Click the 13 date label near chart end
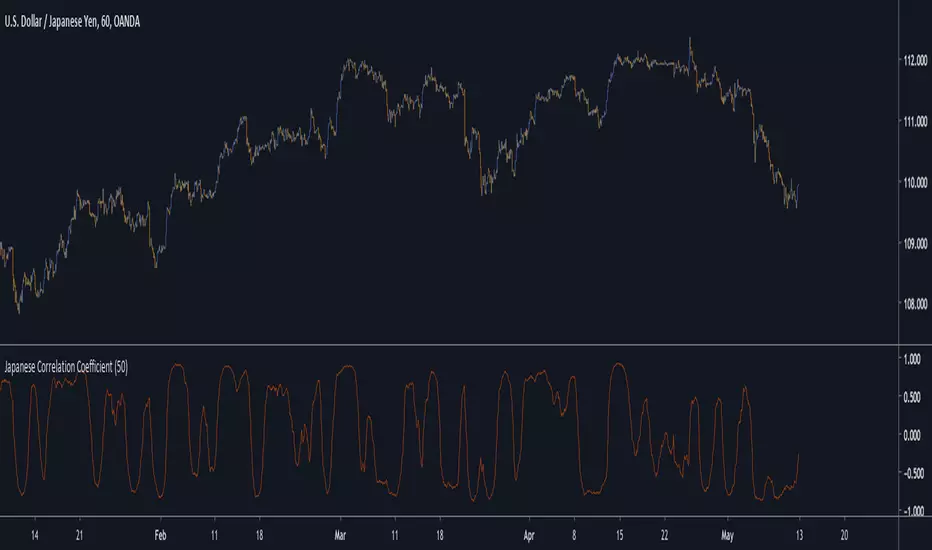932x550 pixels. pyautogui.click(x=799, y=535)
